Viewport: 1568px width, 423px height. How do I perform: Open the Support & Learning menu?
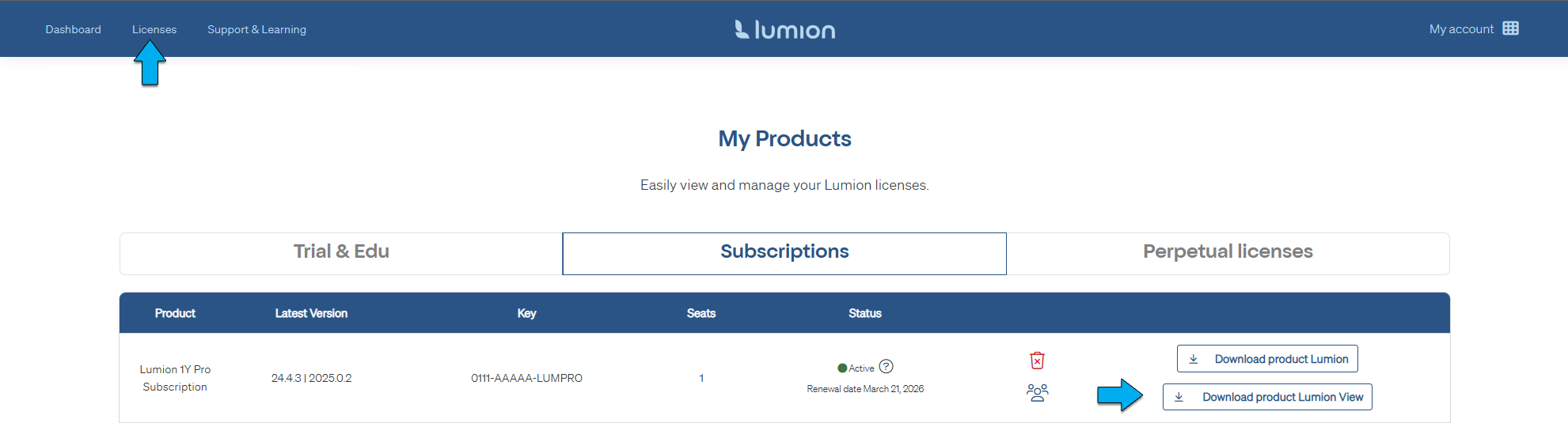coord(256,29)
